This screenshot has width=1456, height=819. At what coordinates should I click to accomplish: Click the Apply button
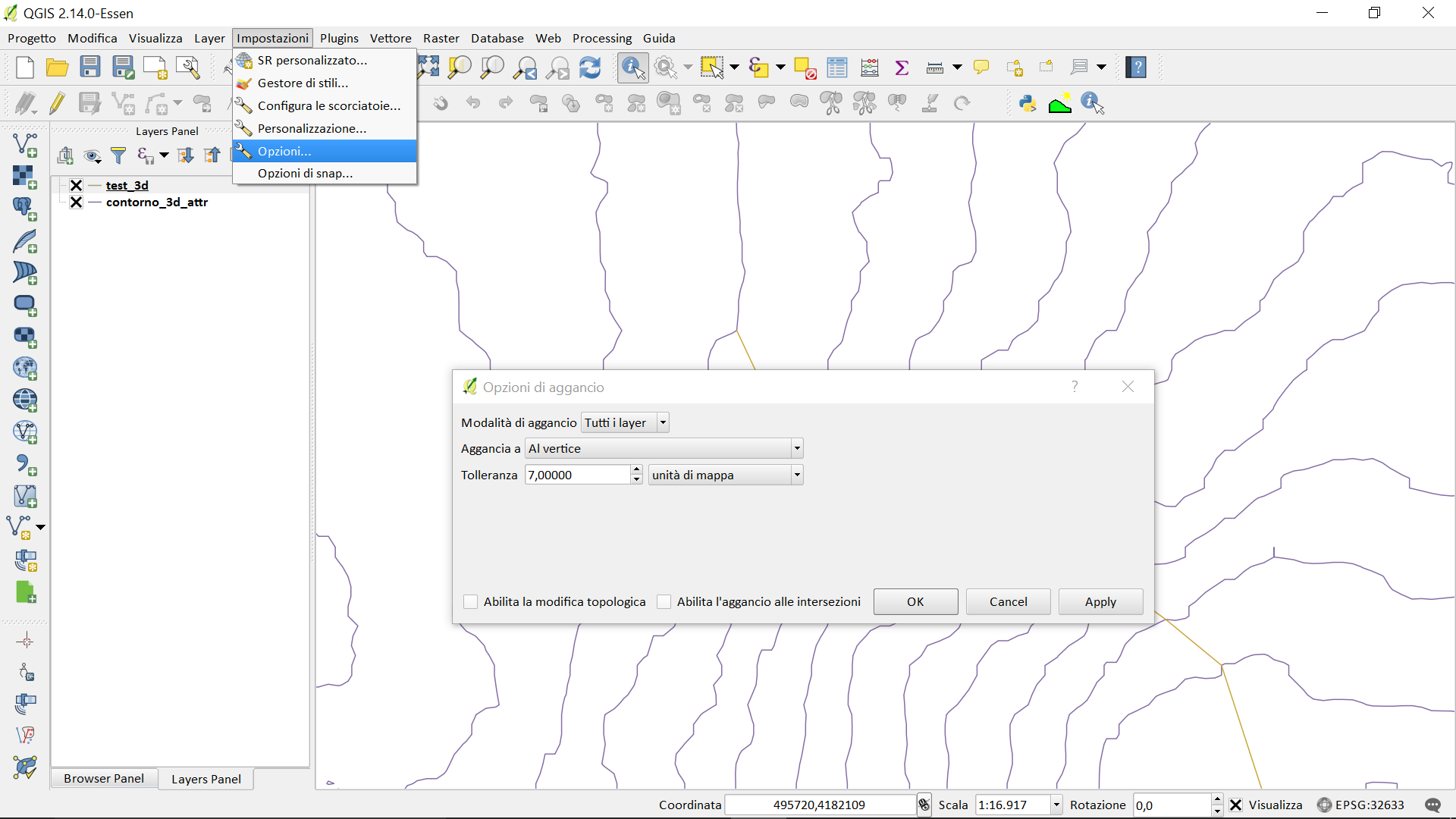pos(1100,601)
